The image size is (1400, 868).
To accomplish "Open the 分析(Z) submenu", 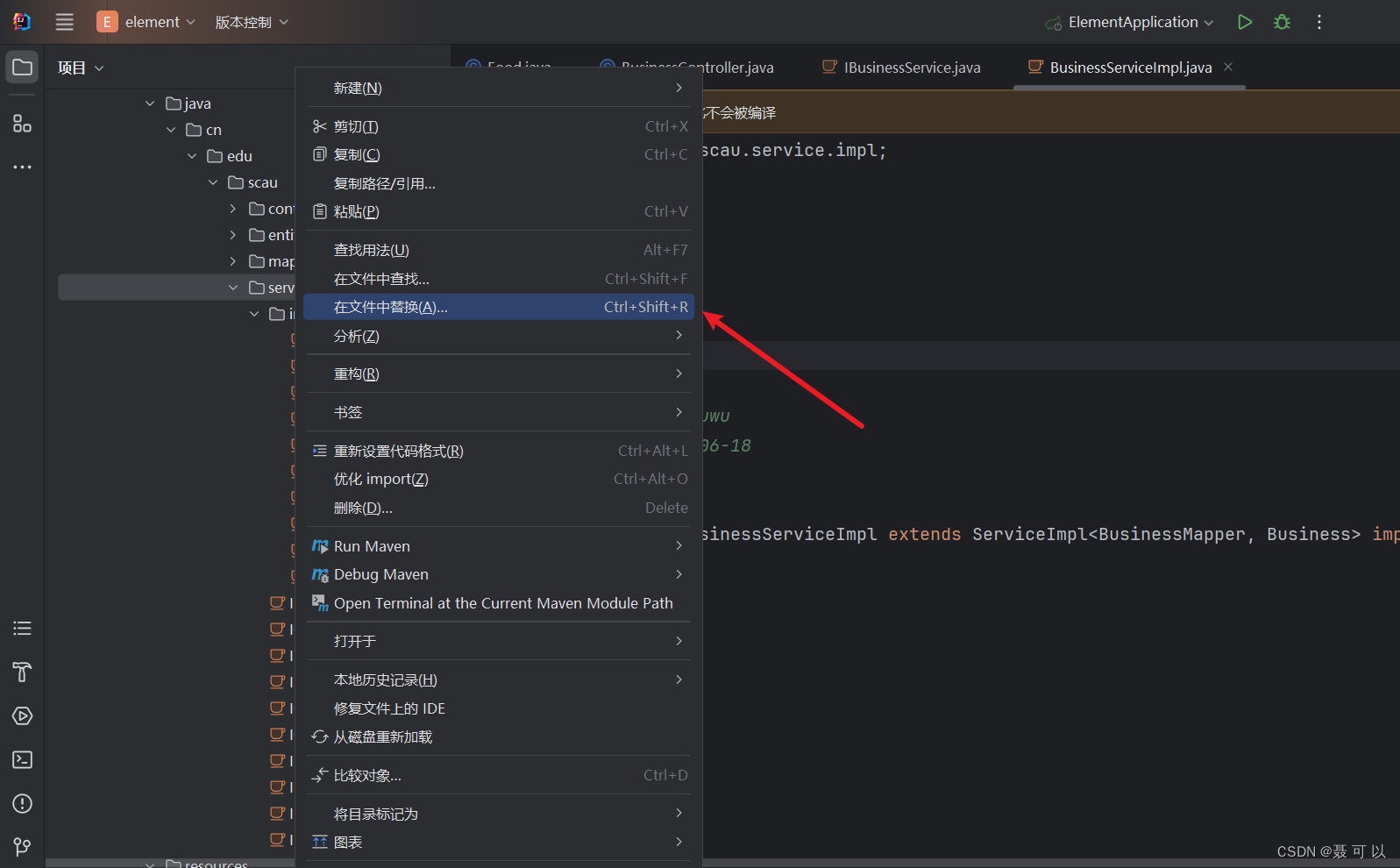I will 498,336.
